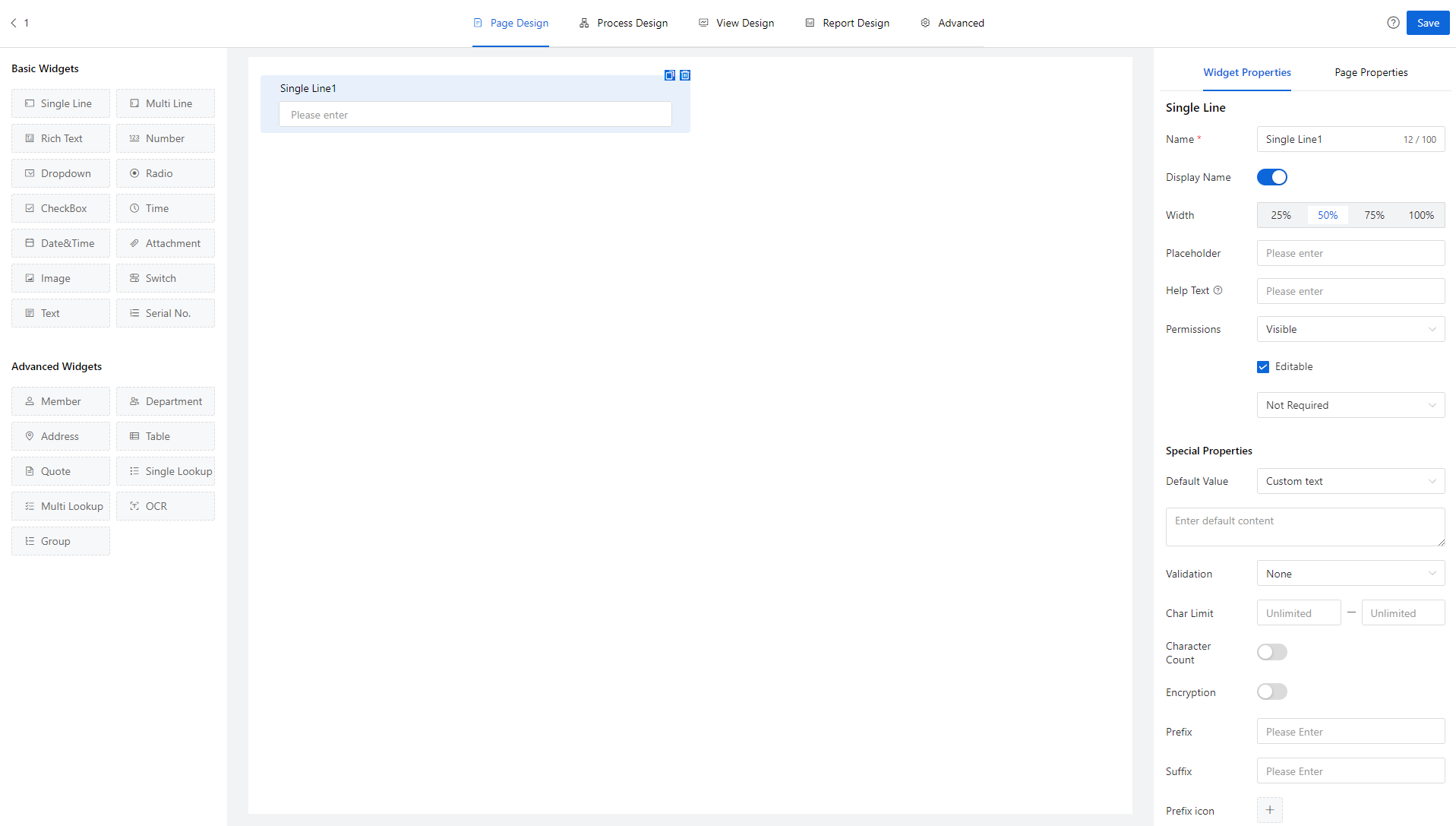This screenshot has width=1456, height=826.
Task: Set widget width to 75%
Action: [x=1374, y=215]
